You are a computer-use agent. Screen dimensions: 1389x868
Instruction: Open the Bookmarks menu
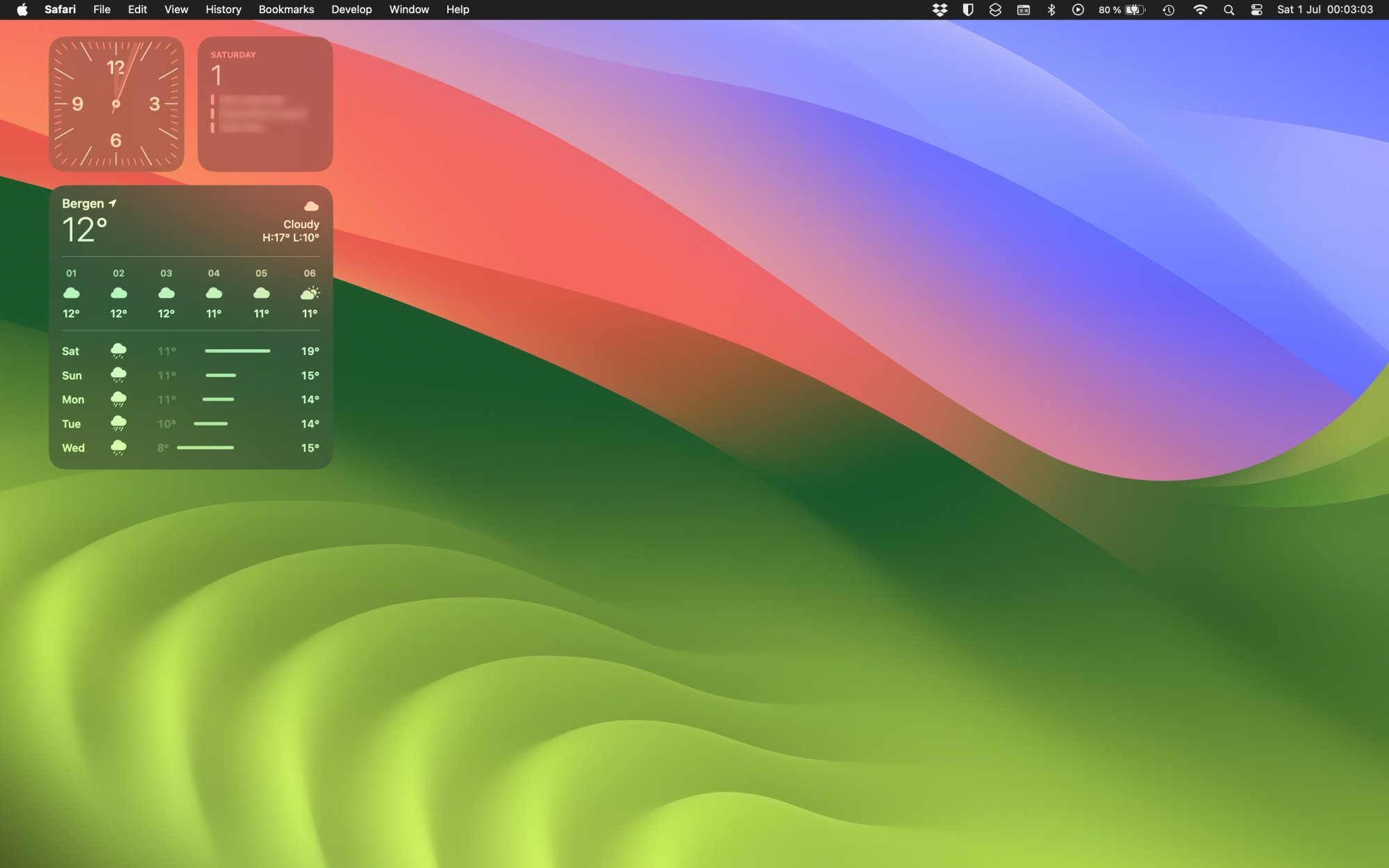coord(286,10)
